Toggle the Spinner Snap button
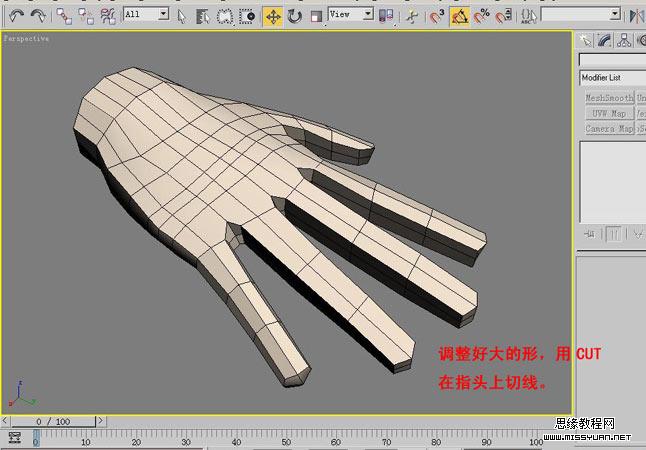 [503, 16]
